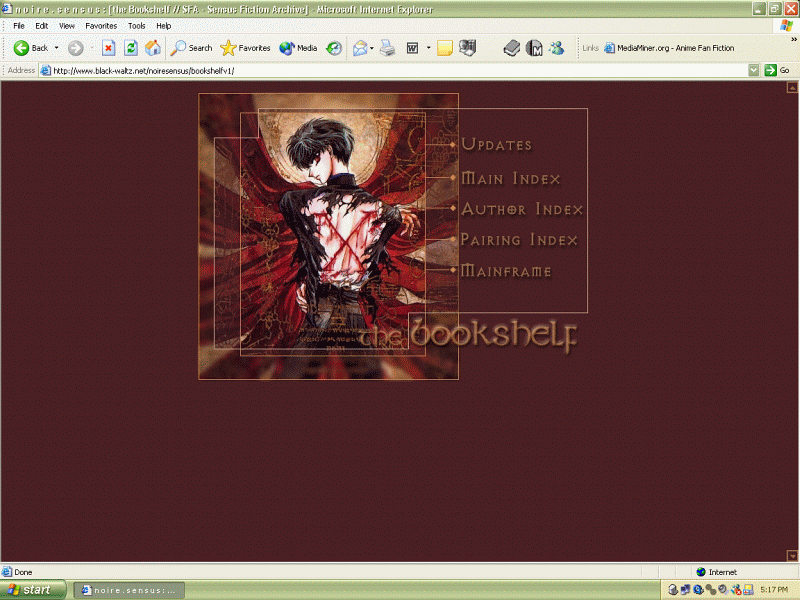Open the Author Index link

pyautogui.click(x=521, y=210)
